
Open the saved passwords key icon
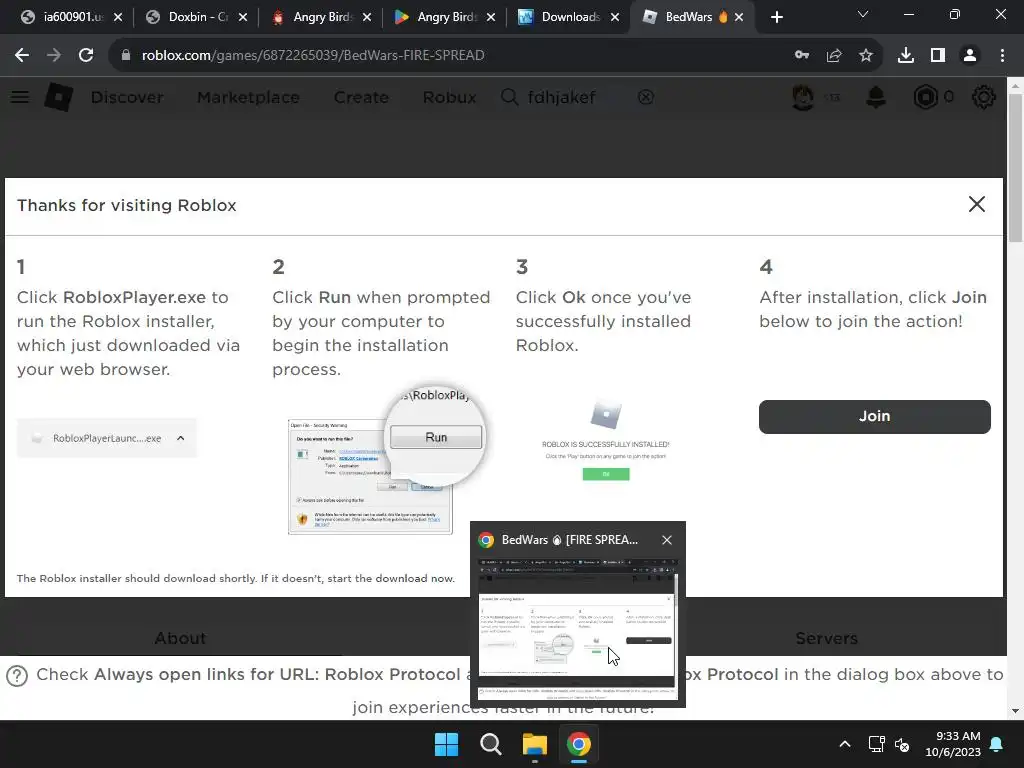coord(802,56)
